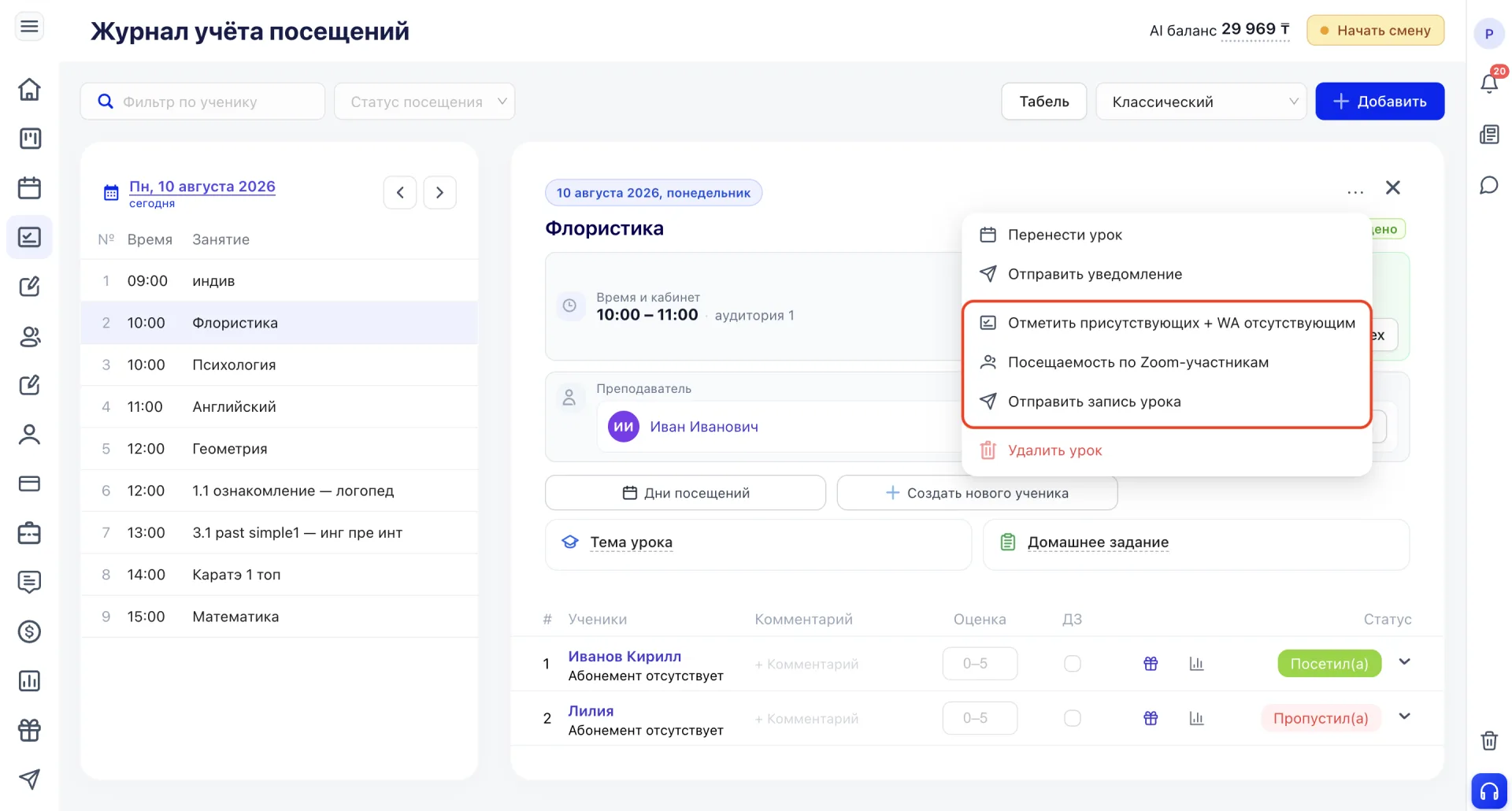The height and width of the screenshot is (811, 1512).
Task: Click the grade 0–5 field for Лилия
Action: tap(980, 718)
